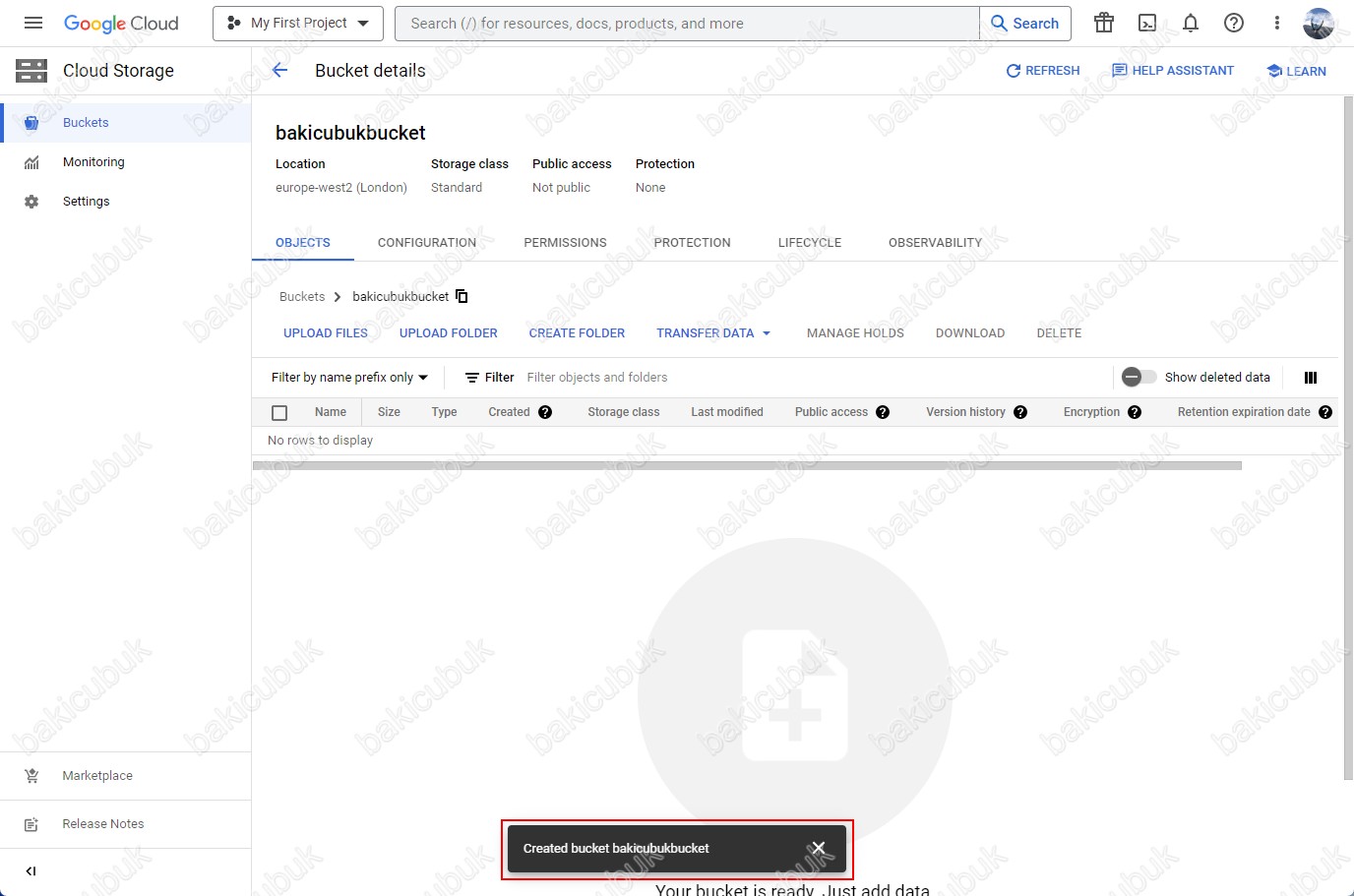Open the free trial gift icon
The height and width of the screenshot is (896, 1354).
[x=1104, y=23]
